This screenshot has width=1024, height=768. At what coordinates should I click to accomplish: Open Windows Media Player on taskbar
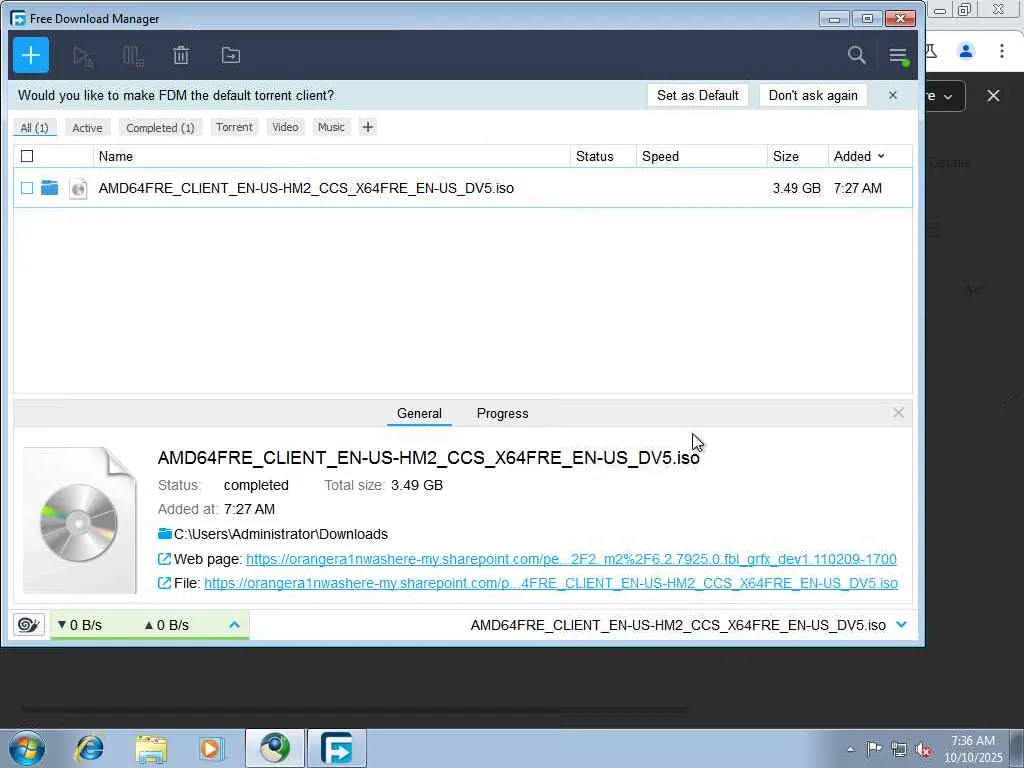tap(210, 748)
